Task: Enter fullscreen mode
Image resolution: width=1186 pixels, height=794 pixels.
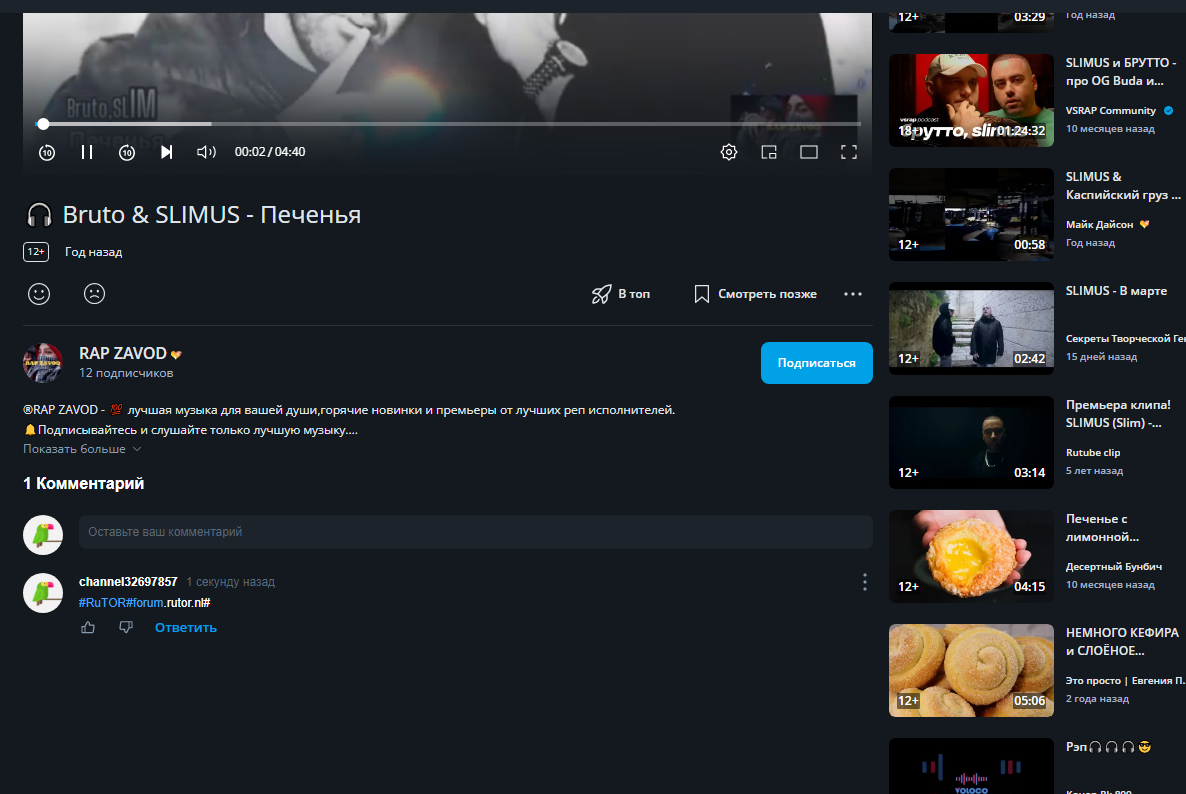Action: (x=849, y=152)
